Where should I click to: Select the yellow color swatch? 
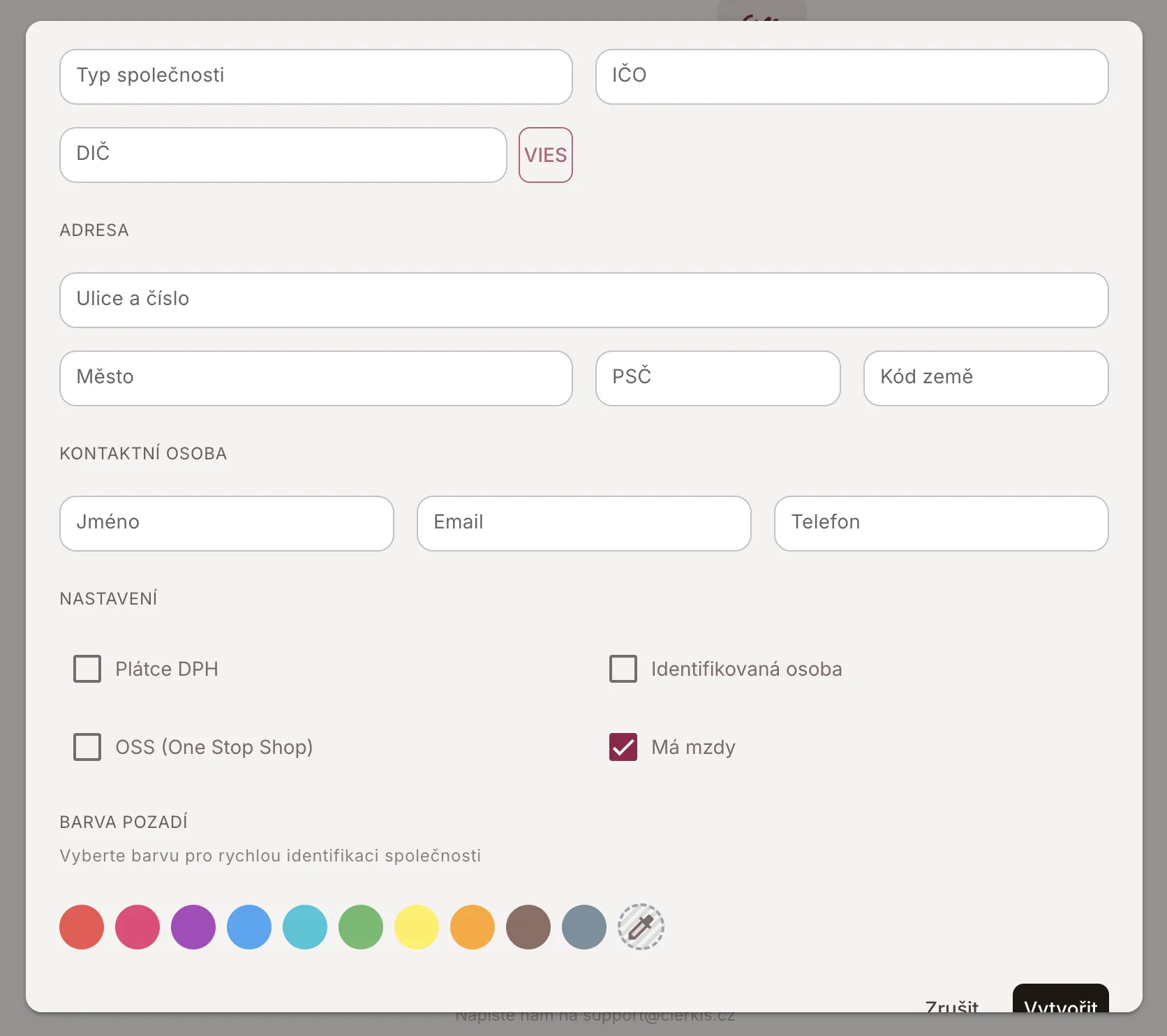click(x=417, y=927)
